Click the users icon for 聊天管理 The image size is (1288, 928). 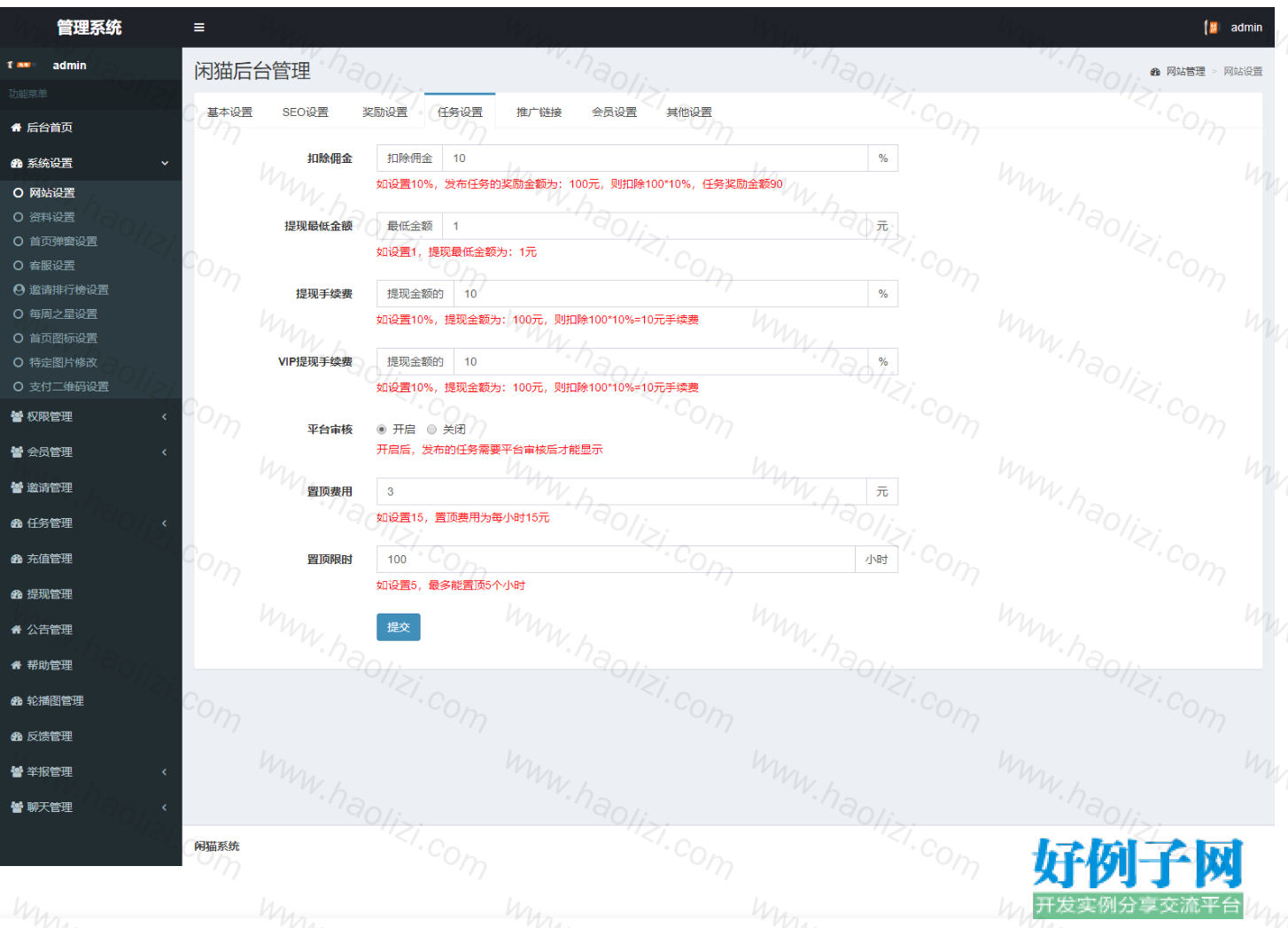click(x=16, y=807)
